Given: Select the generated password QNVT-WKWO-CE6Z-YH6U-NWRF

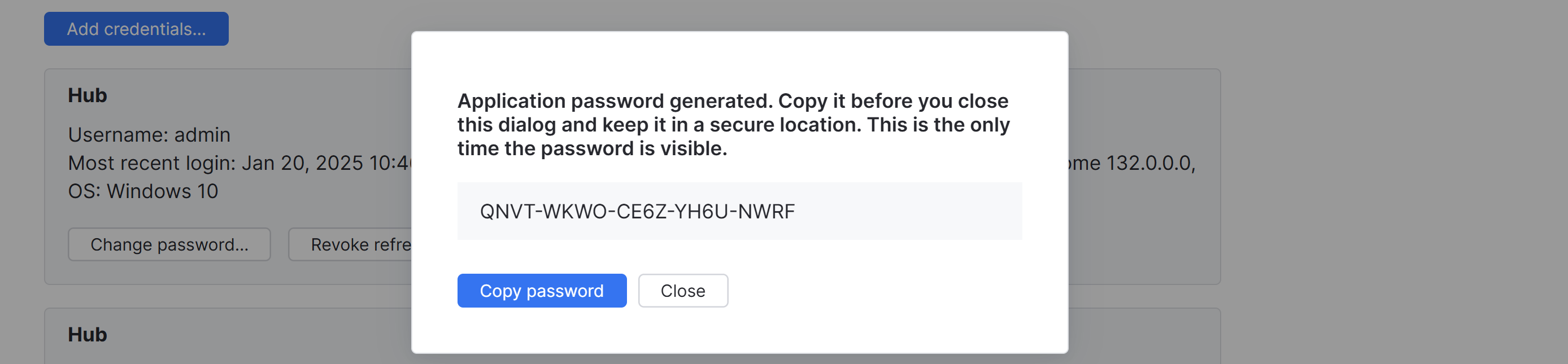Looking at the screenshot, I should coord(637,212).
